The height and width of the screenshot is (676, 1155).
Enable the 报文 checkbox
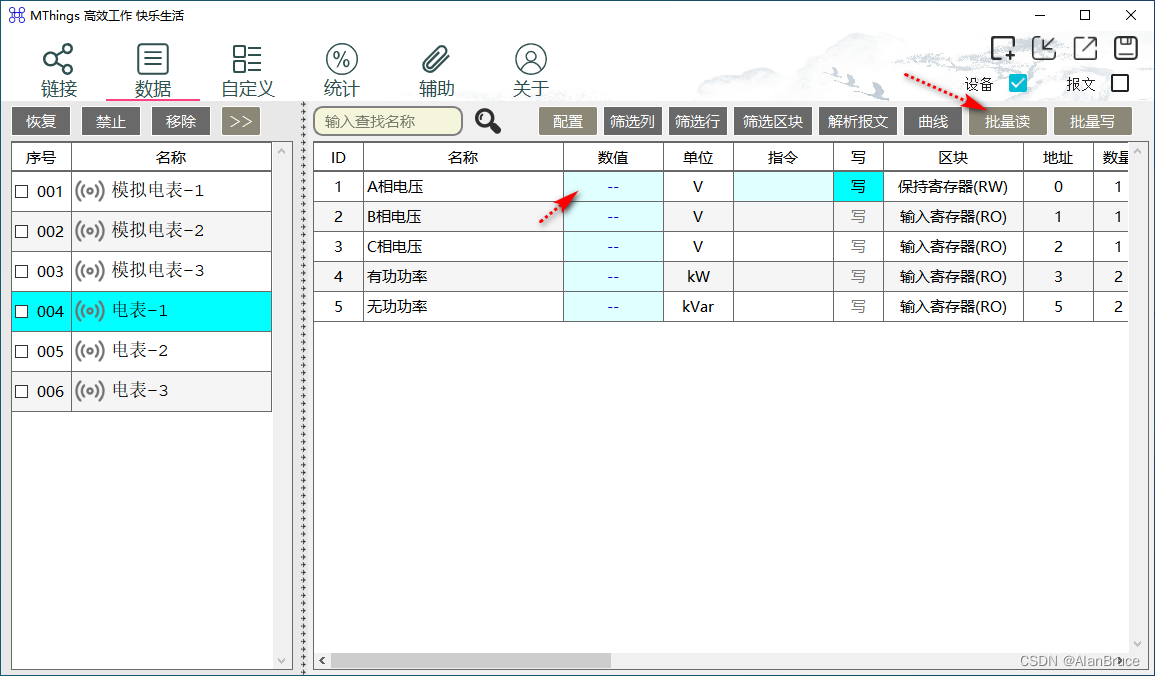[x=1120, y=84]
